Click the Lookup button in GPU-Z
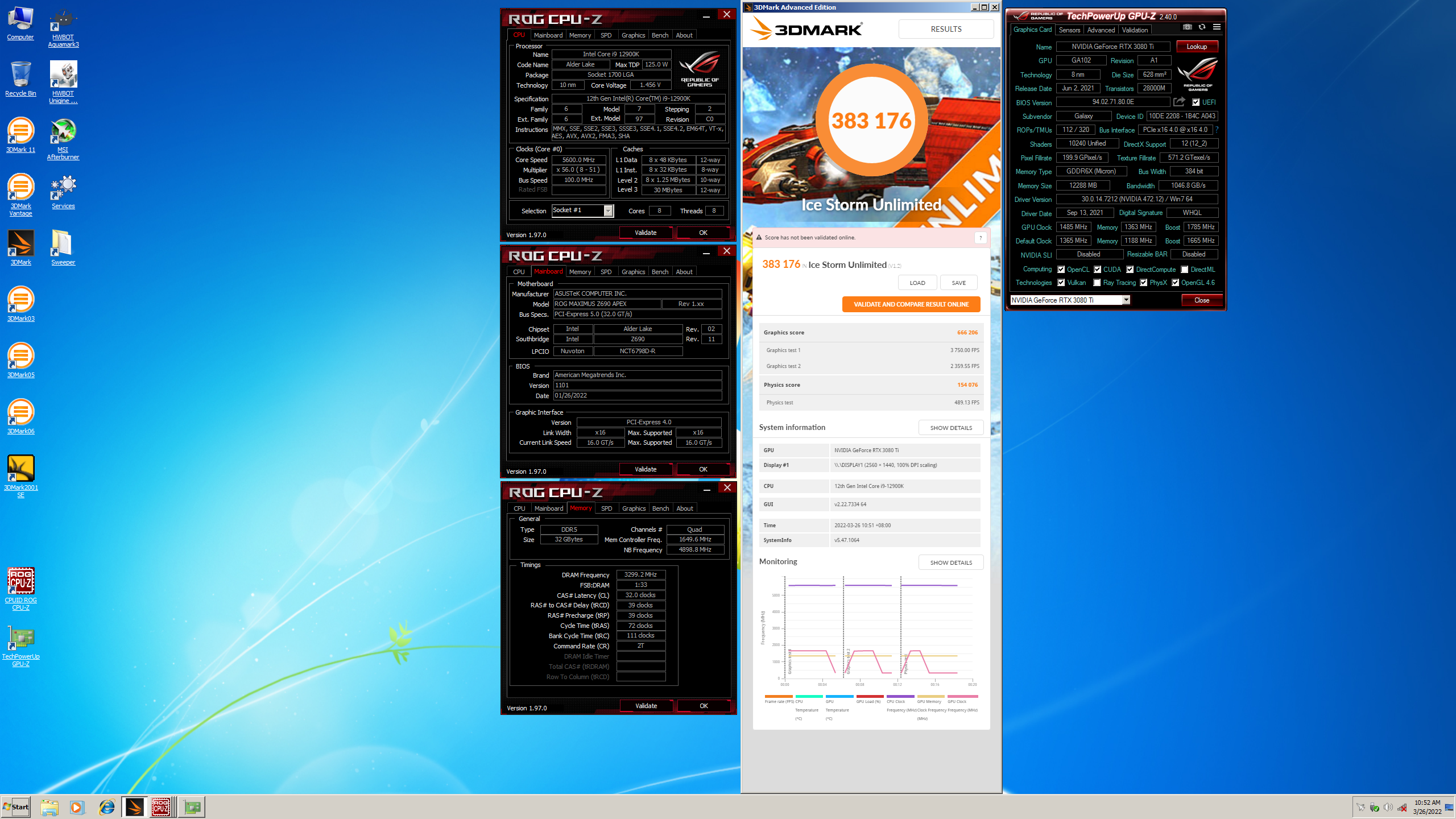Image resolution: width=1456 pixels, height=819 pixels. (1197, 47)
